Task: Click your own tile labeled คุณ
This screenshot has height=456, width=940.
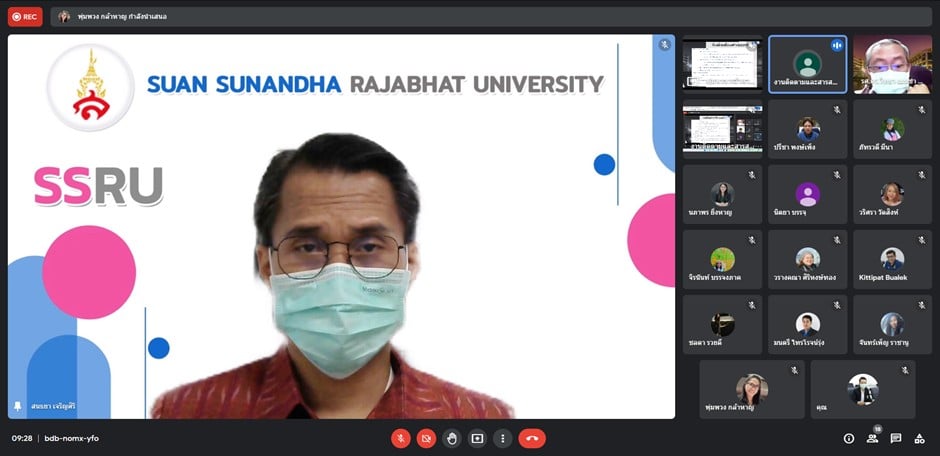Action: (862, 389)
